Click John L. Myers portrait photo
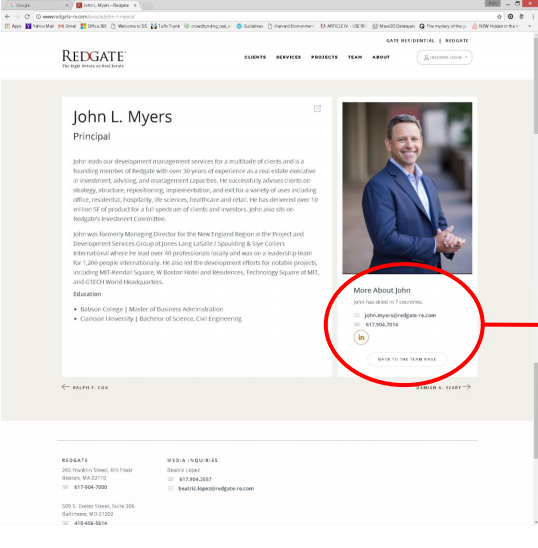 [407, 188]
